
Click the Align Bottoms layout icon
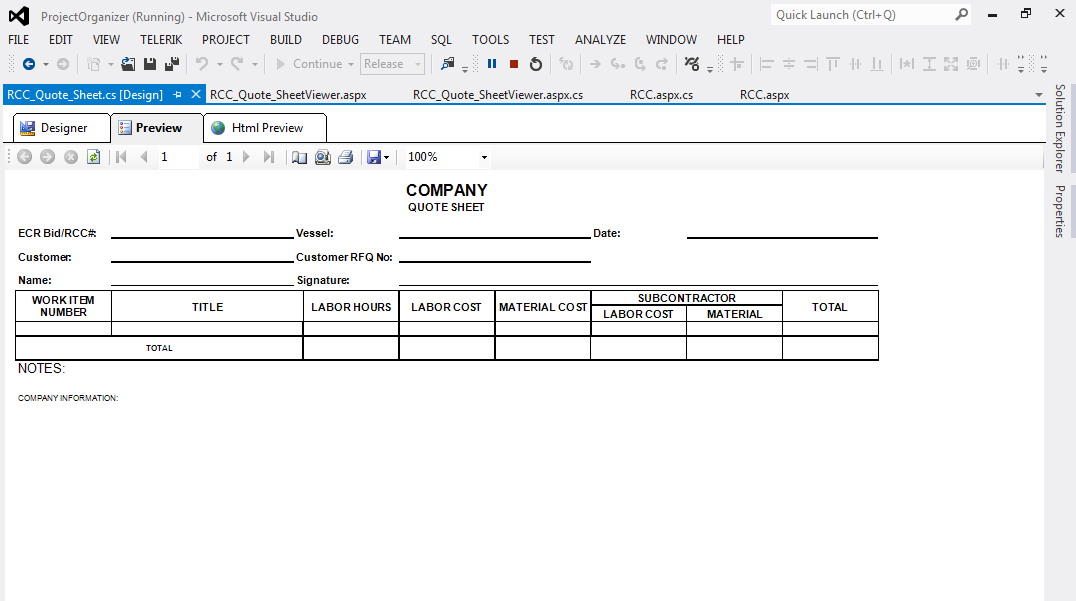pos(876,64)
